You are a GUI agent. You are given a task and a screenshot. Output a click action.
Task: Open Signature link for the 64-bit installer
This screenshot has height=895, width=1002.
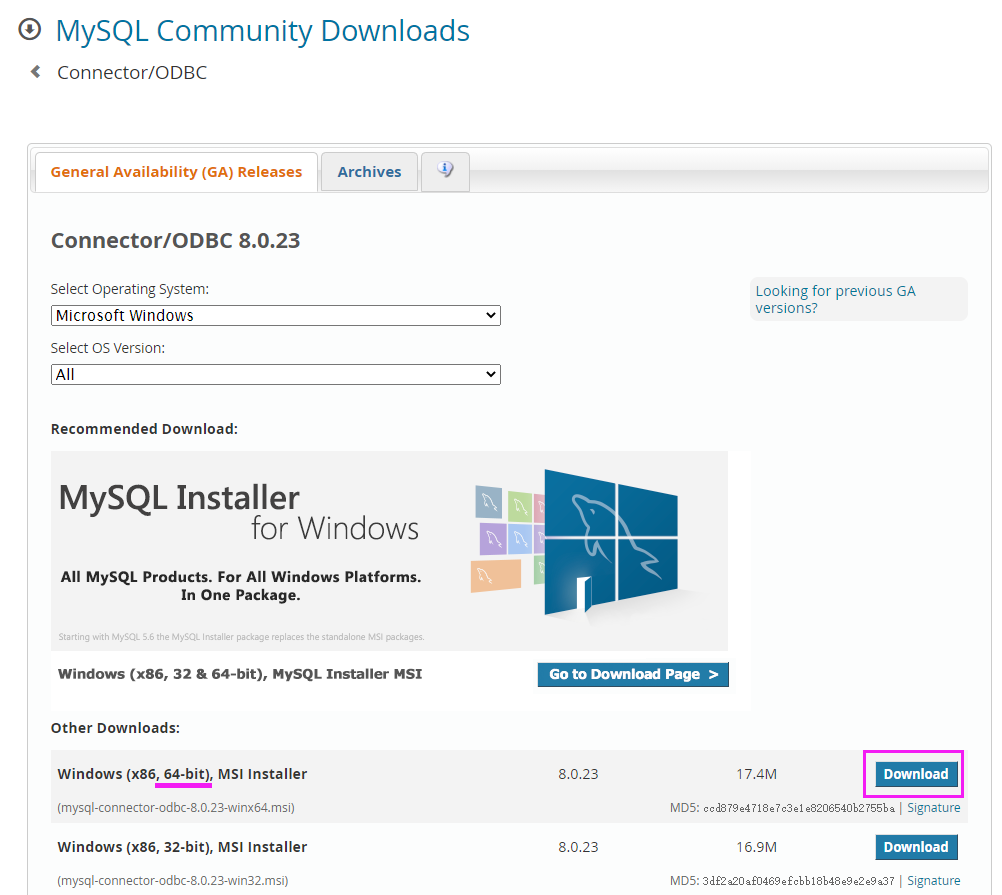tap(933, 808)
